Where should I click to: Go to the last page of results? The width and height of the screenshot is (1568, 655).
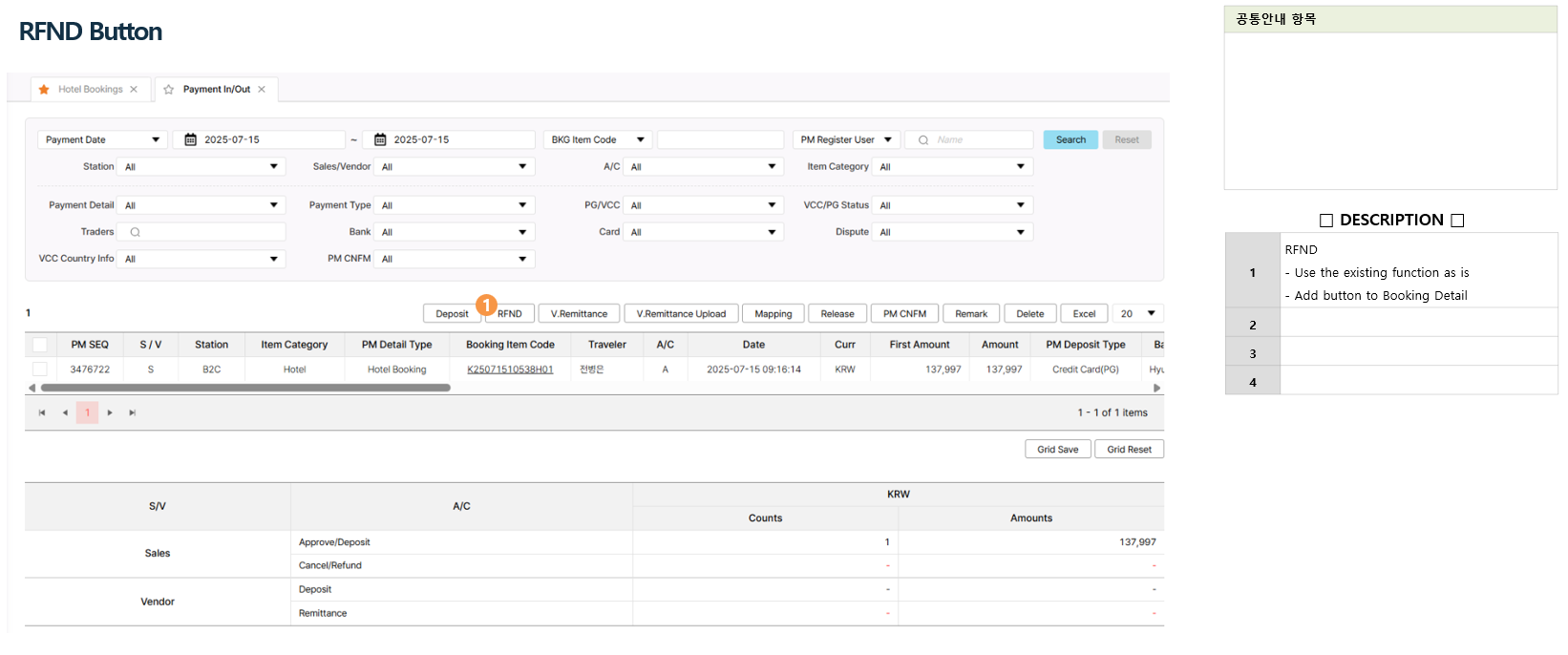(132, 413)
